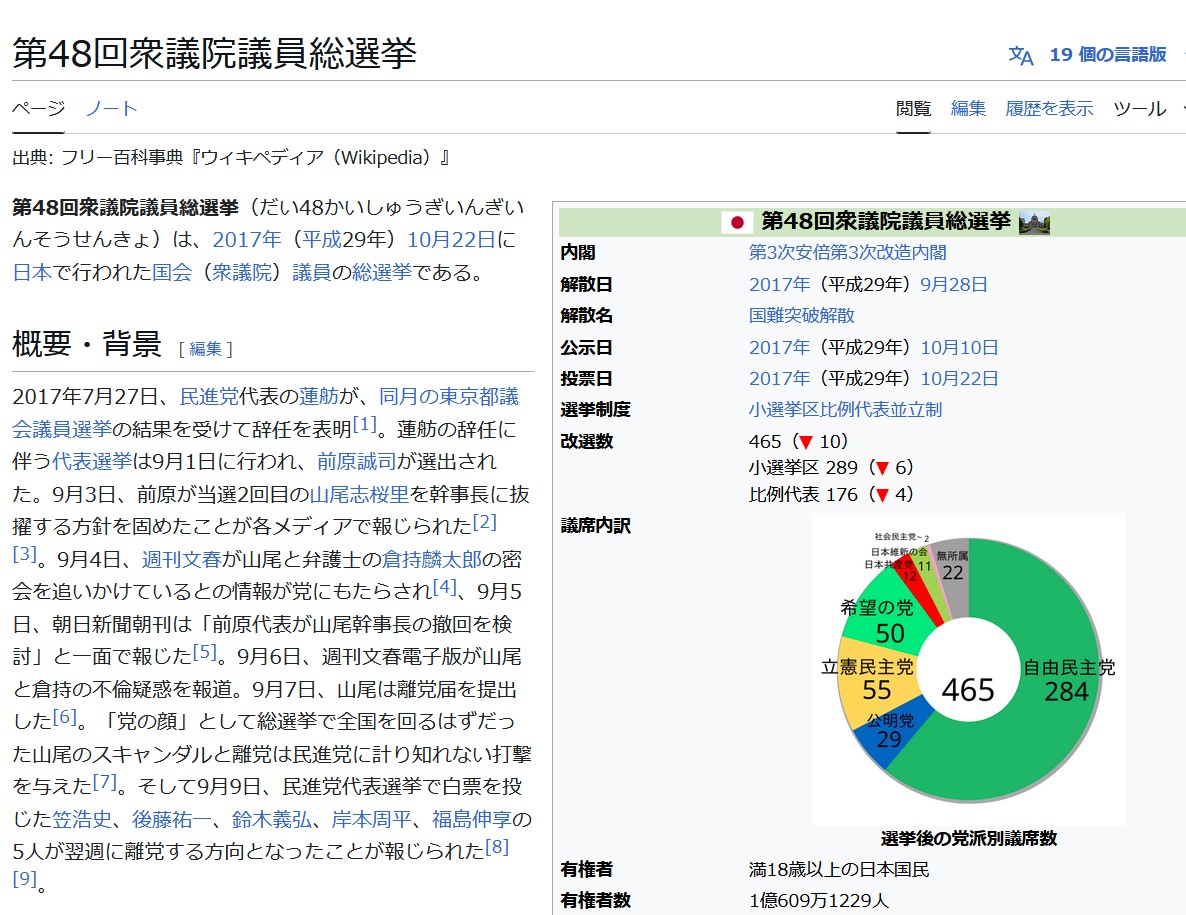
Task: Click the red arrow beside 比例代表 176
Action: click(882, 495)
